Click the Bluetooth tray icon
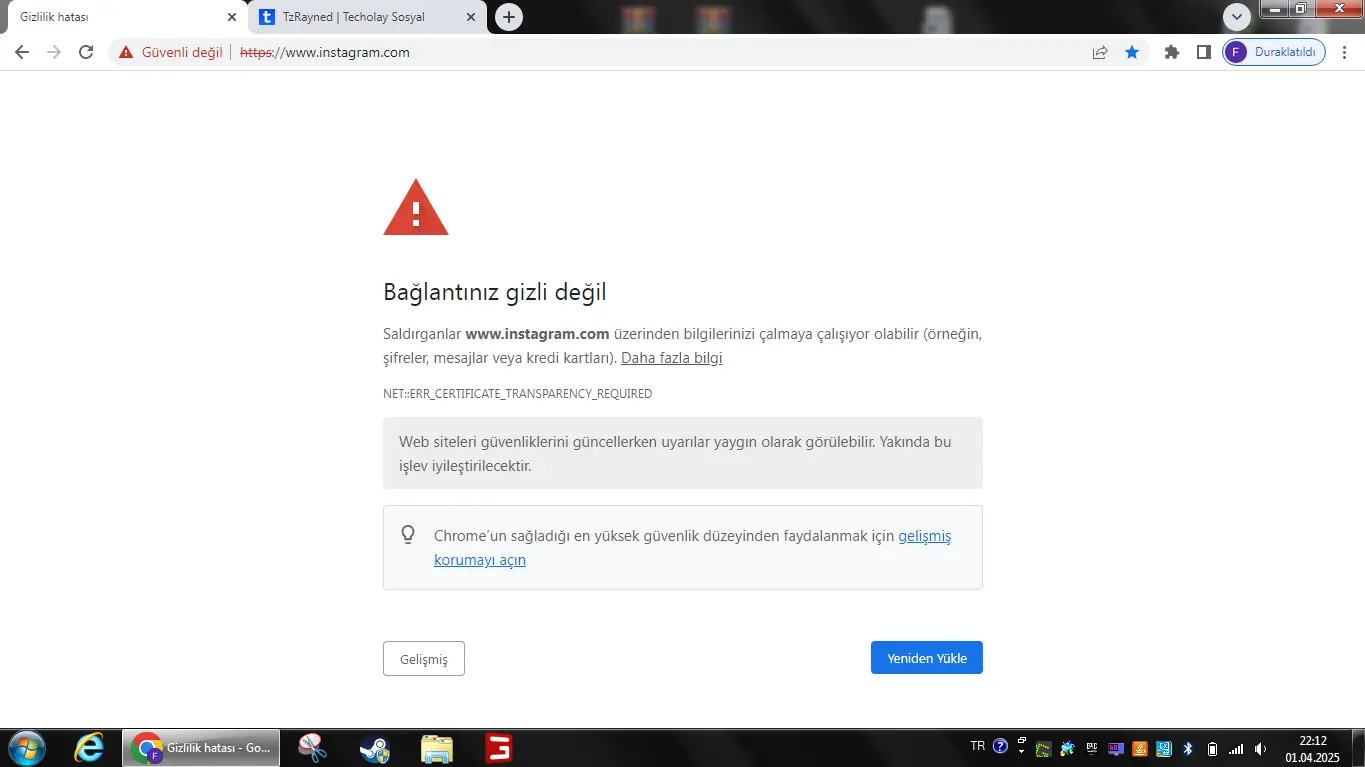 pos(1188,749)
